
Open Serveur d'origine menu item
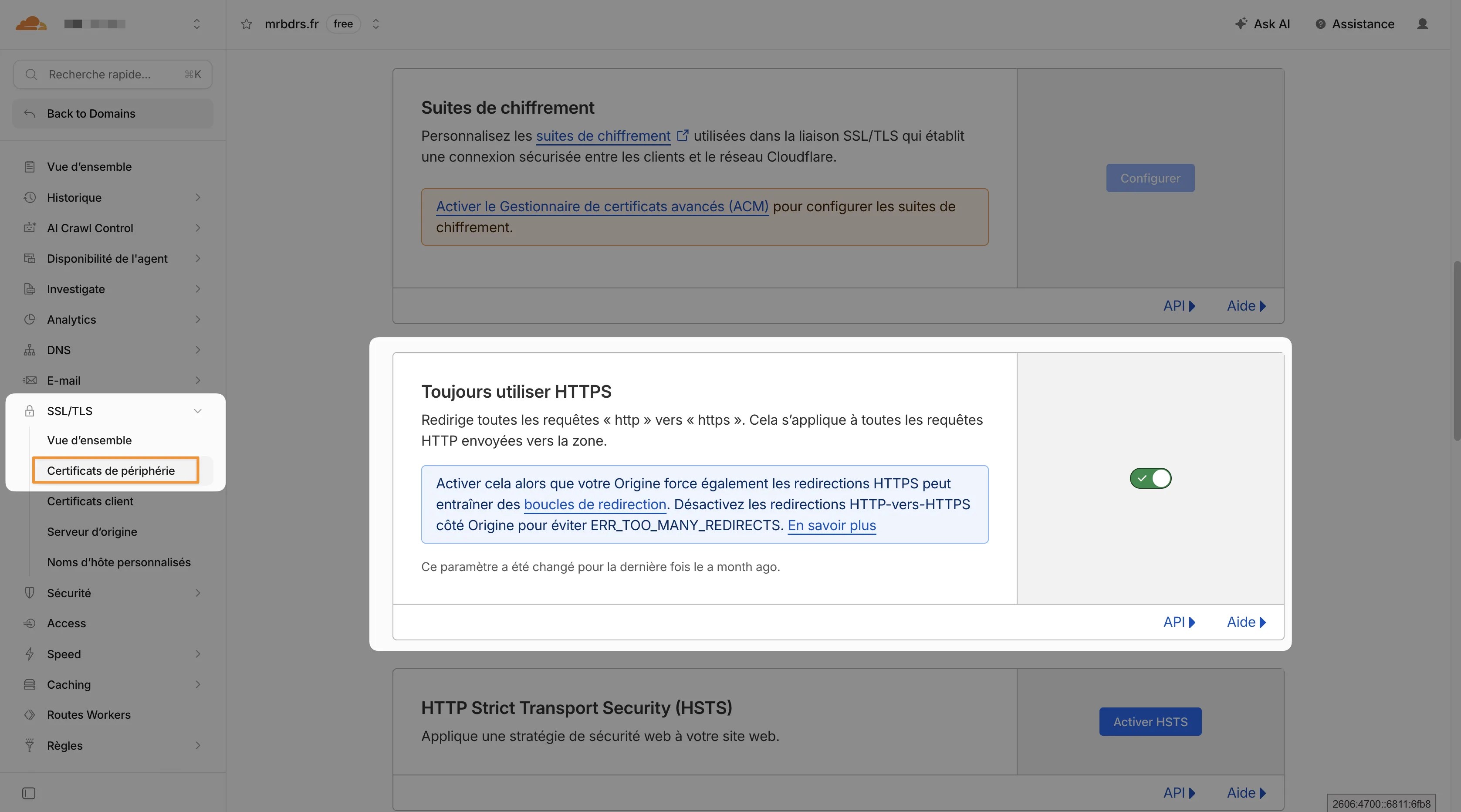click(x=92, y=532)
